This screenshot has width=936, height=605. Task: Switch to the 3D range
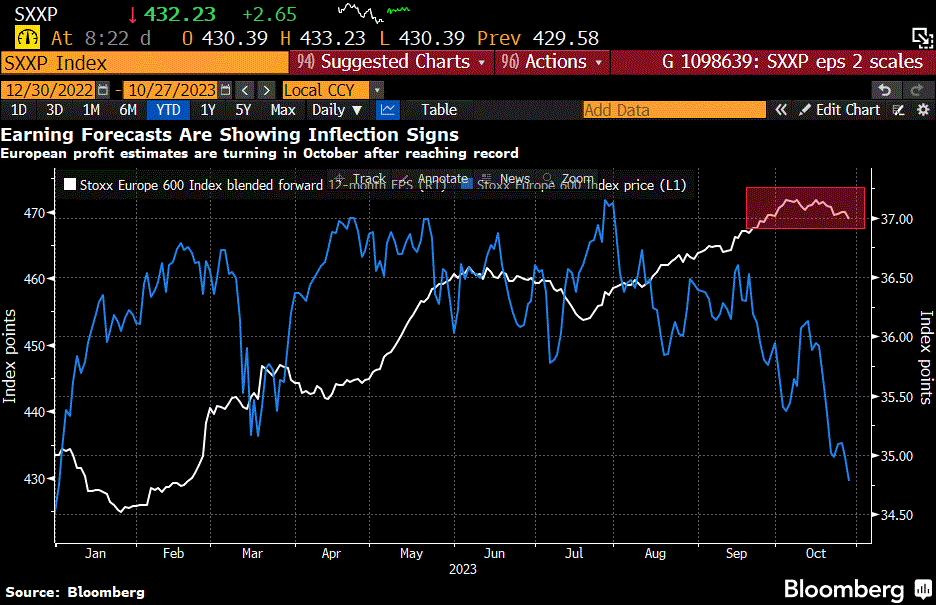54,110
